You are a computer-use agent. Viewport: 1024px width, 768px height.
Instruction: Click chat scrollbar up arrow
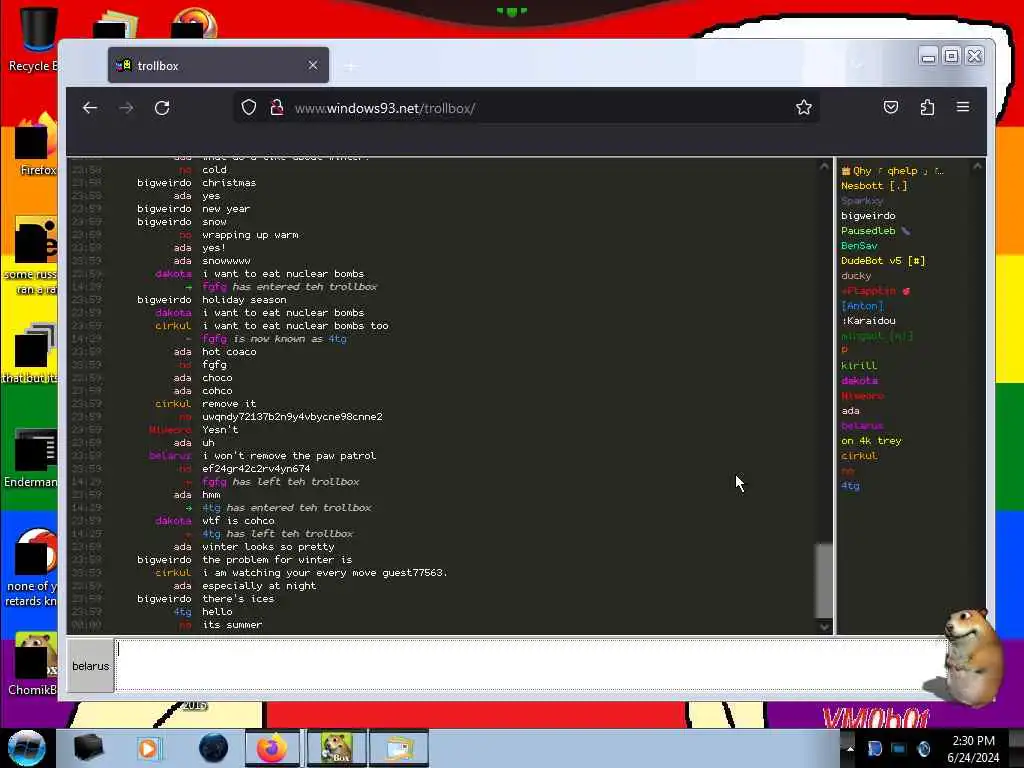824,167
